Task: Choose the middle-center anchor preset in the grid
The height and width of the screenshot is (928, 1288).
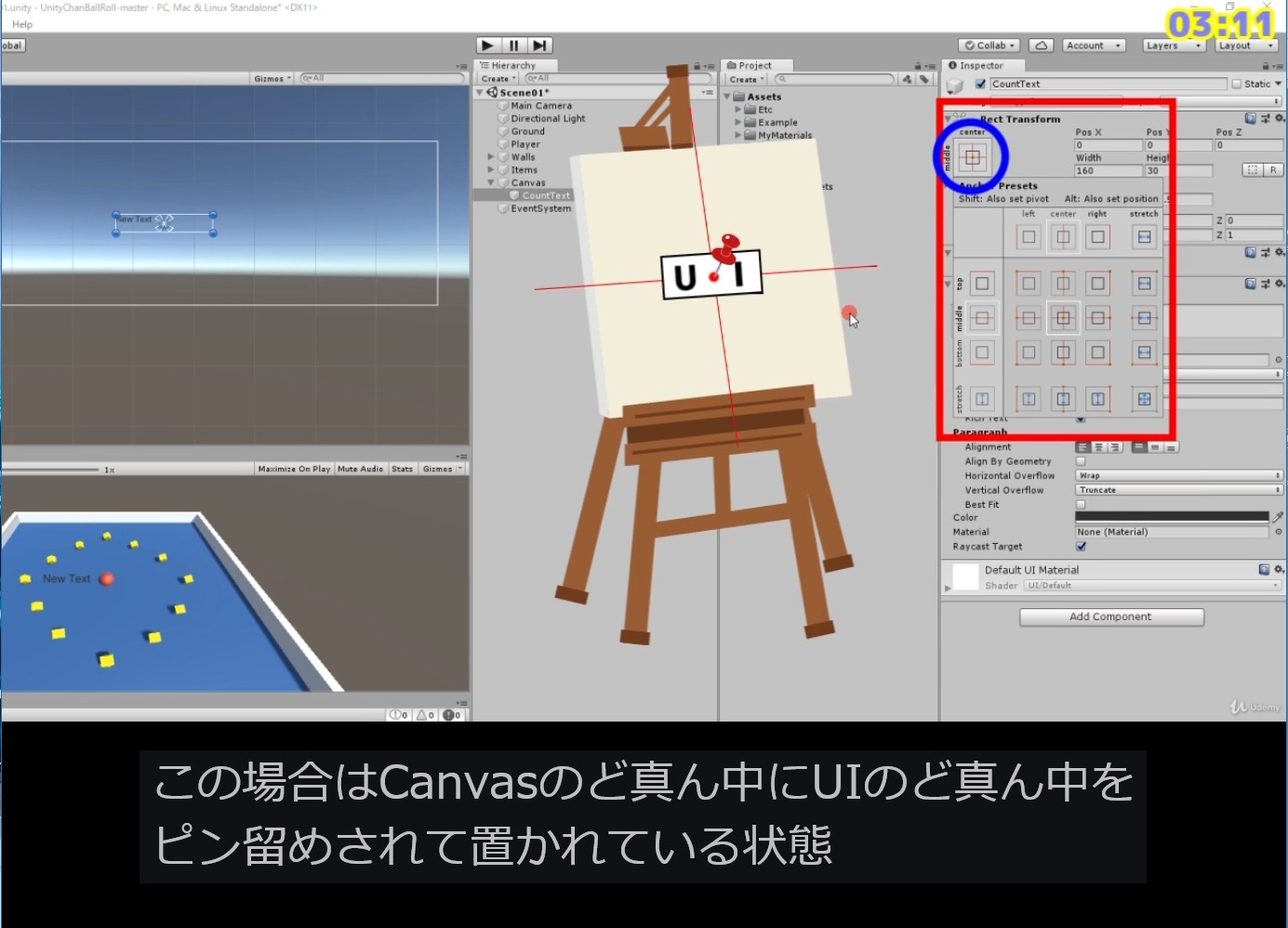Action: point(1063,318)
